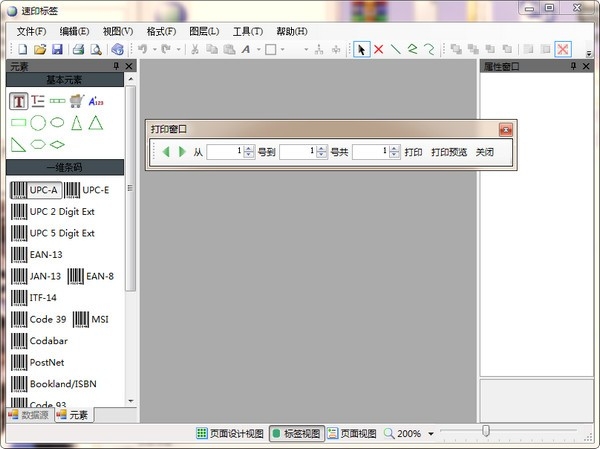
Task: Select the arrow pointer tool
Action: click(x=362, y=49)
